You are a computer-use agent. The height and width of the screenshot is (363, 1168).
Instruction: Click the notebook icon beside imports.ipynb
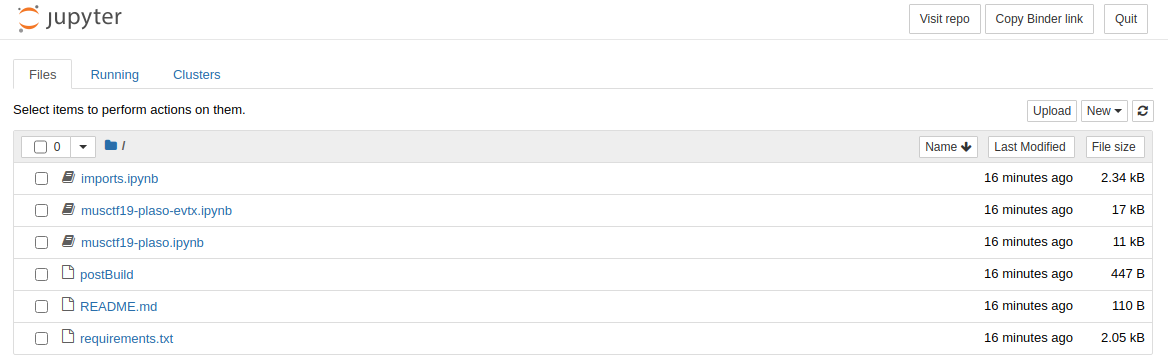click(x=68, y=178)
